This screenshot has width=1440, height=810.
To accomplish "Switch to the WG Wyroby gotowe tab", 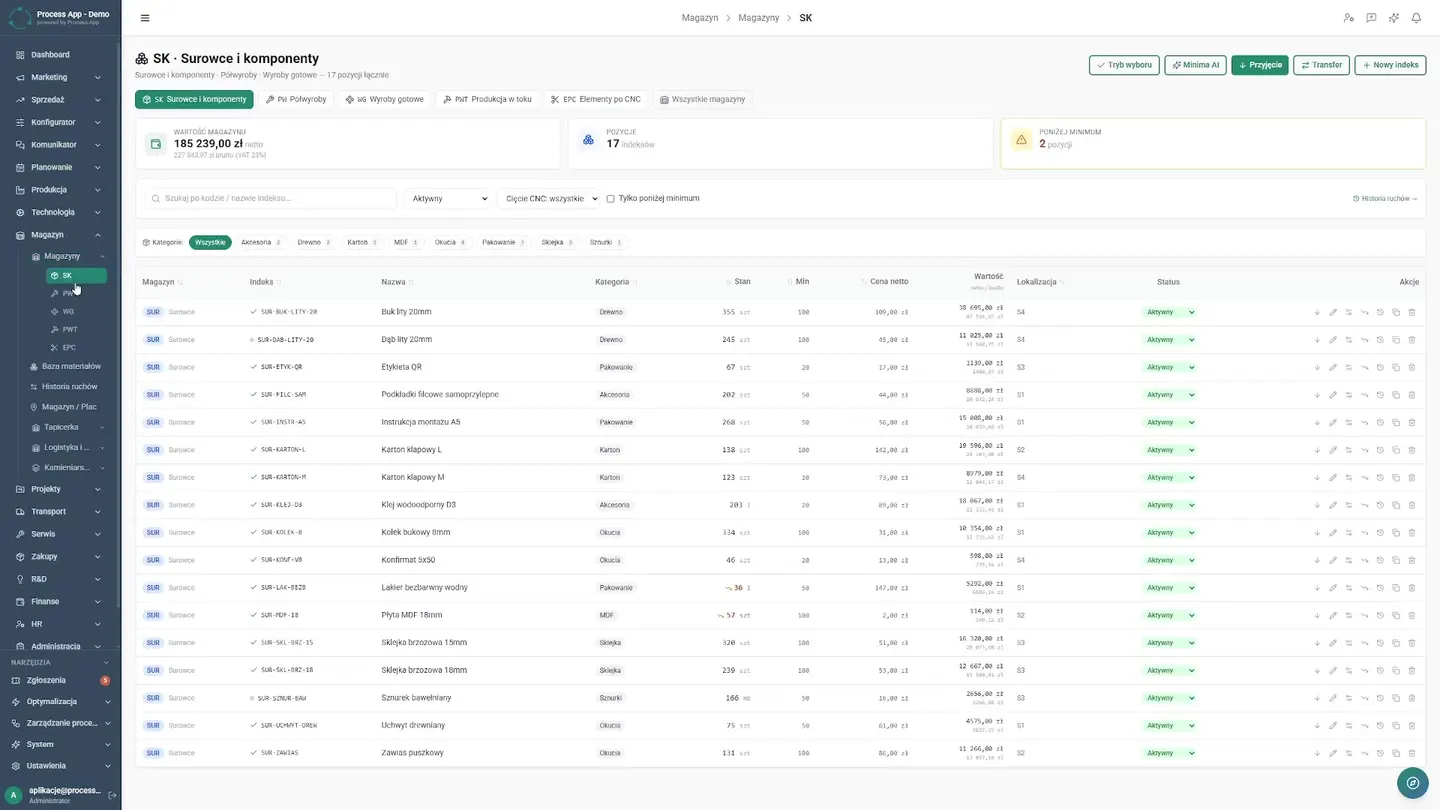I will (384, 100).
